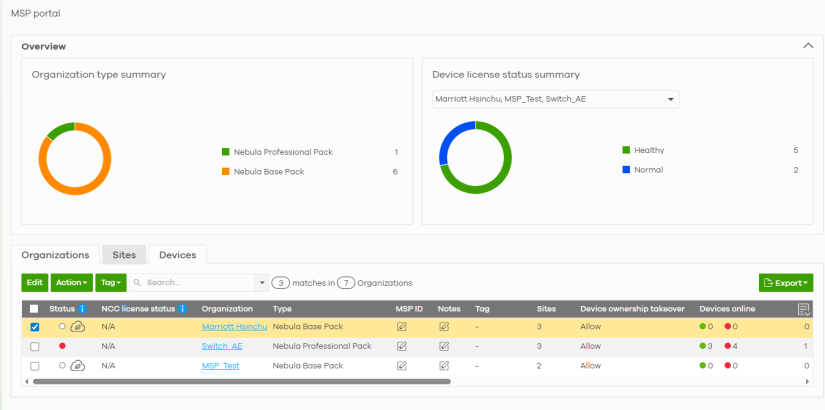Edit MSP ID for Marriott Hsinchu

click(x=402, y=327)
